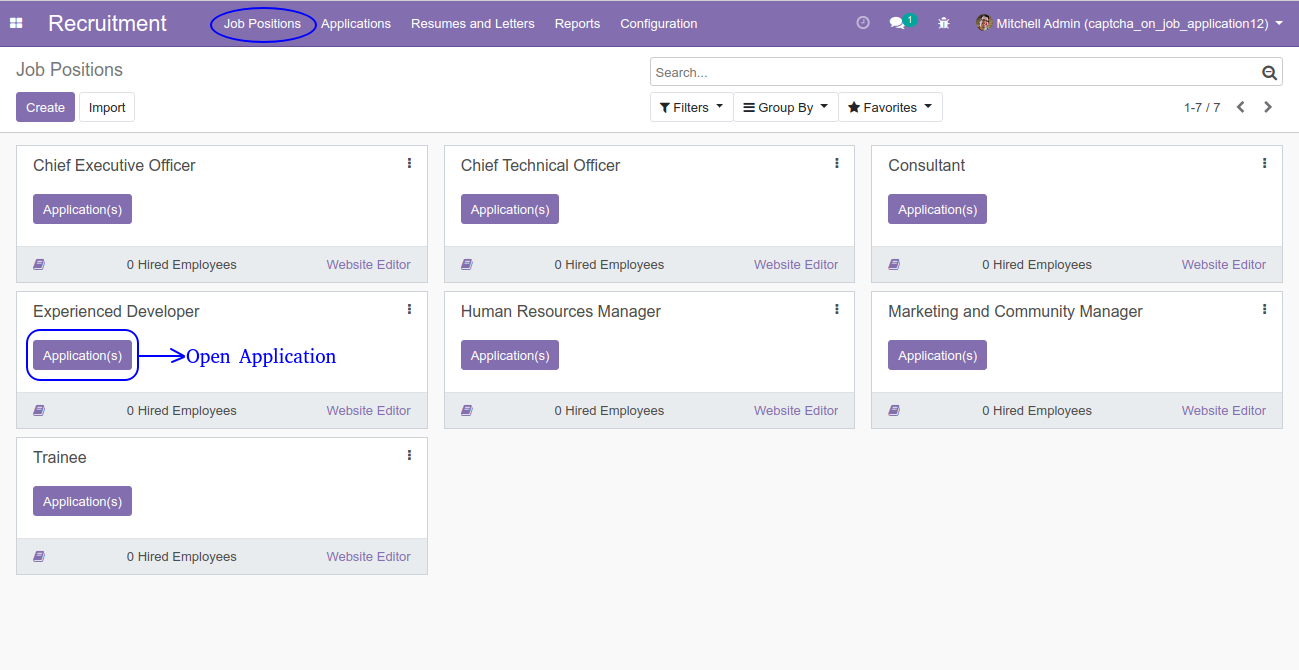Click "0 Hired Employees" on Consultant card

(x=1037, y=265)
